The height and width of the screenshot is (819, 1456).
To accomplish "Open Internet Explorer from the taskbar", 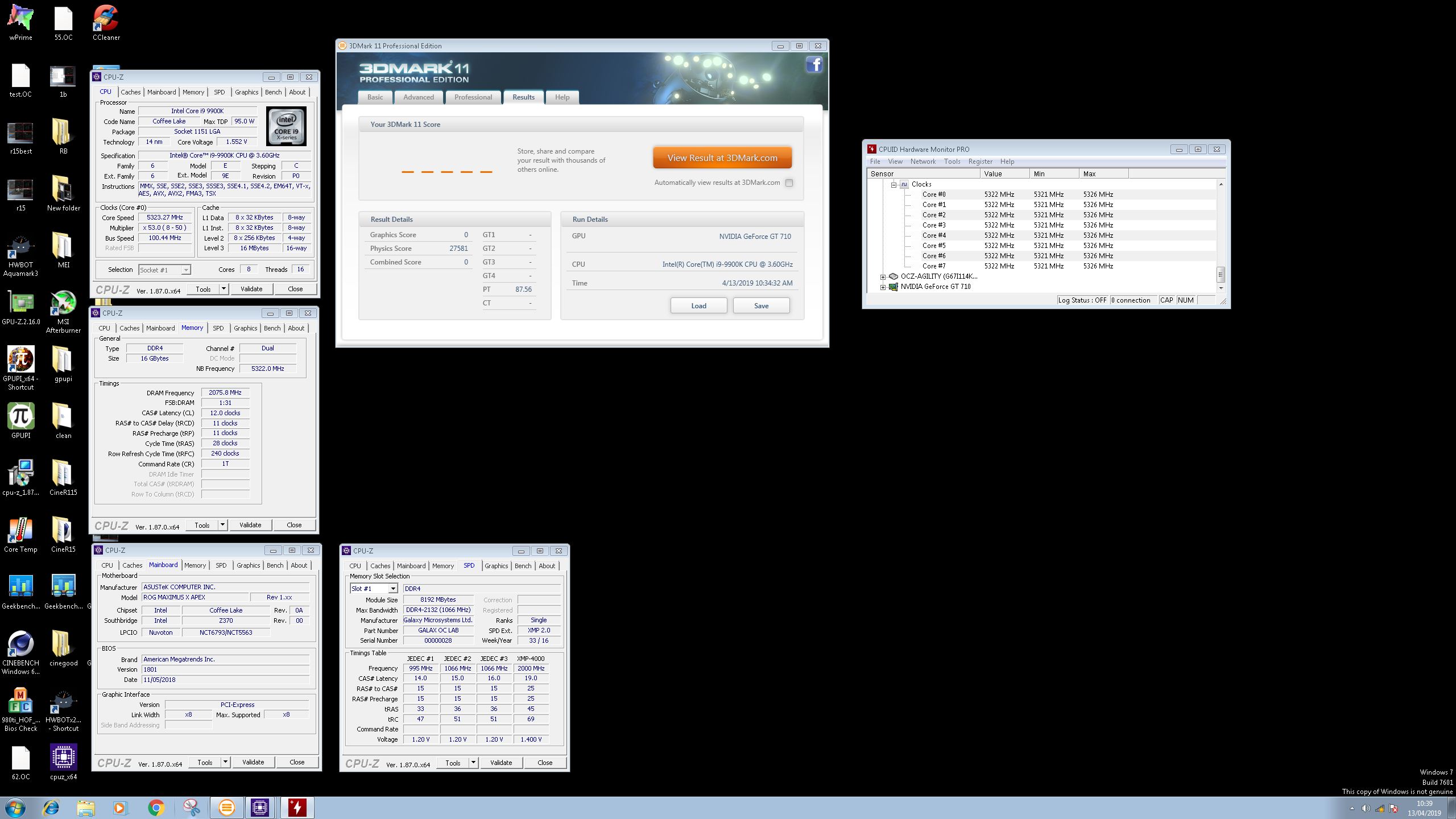I will click(x=51, y=808).
